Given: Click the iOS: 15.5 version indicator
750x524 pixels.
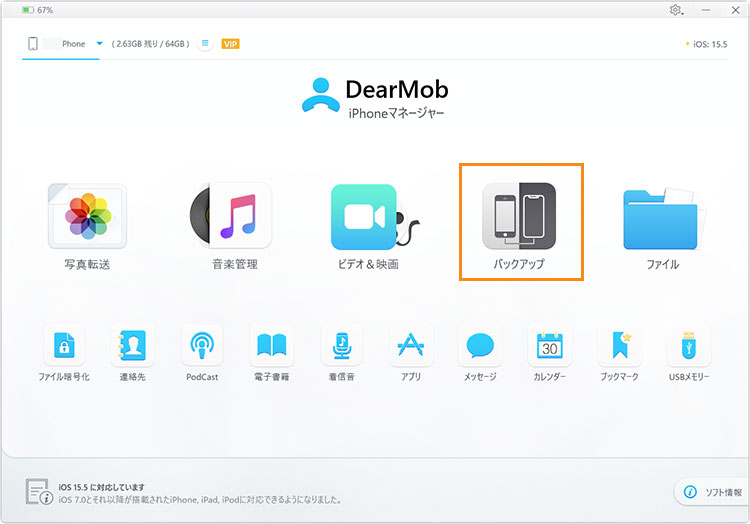Looking at the screenshot, I should click(x=706, y=44).
